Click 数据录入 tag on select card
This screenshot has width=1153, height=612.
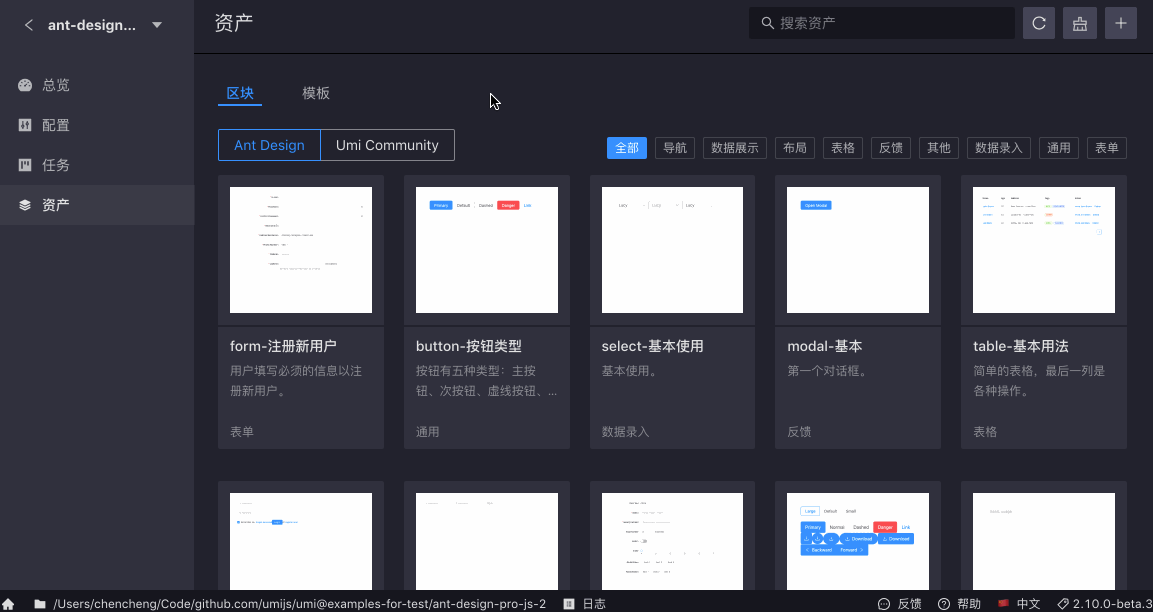tap(626, 432)
